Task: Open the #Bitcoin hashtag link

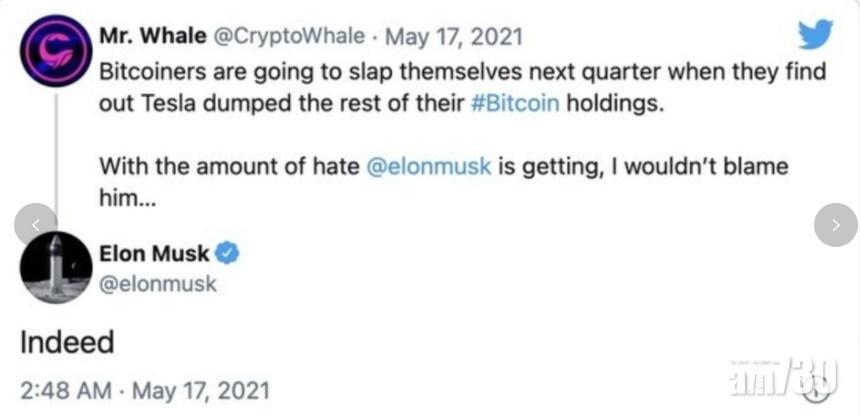Action: [x=516, y=105]
